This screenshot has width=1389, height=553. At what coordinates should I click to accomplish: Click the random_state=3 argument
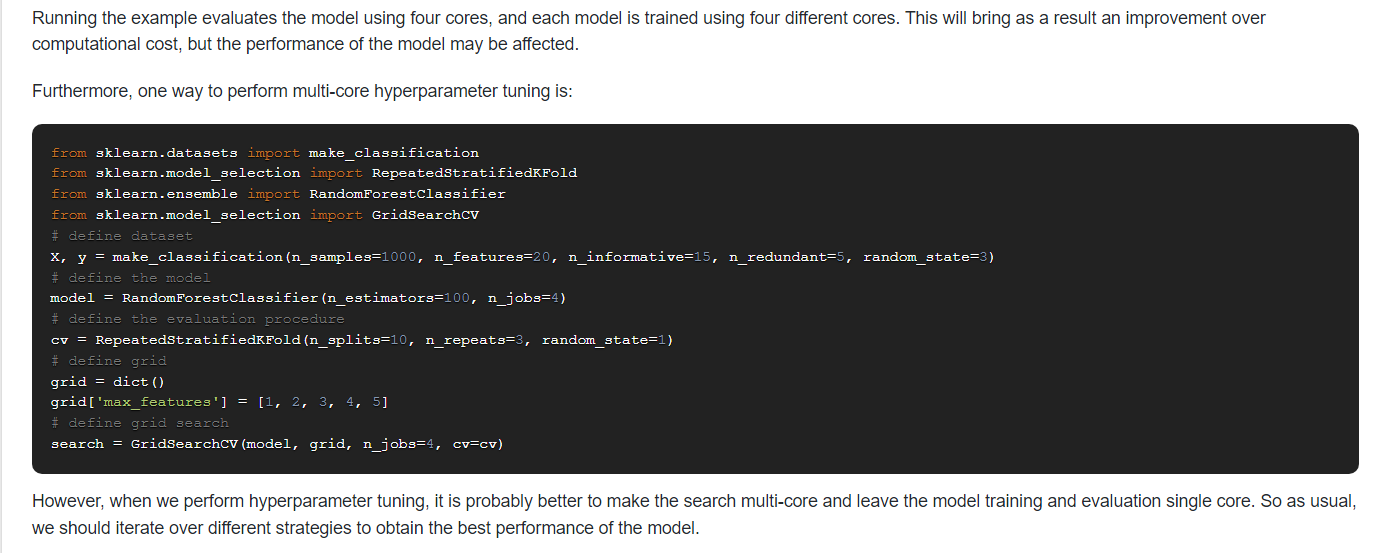click(x=925, y=257)
